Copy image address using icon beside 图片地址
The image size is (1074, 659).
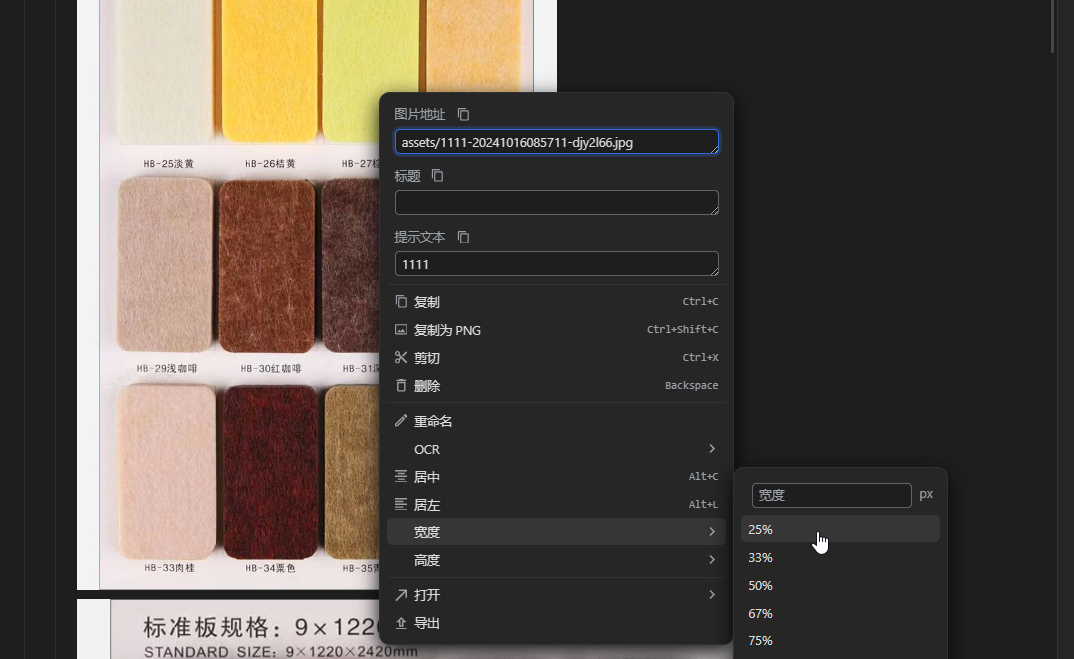[x=463, y=114]
